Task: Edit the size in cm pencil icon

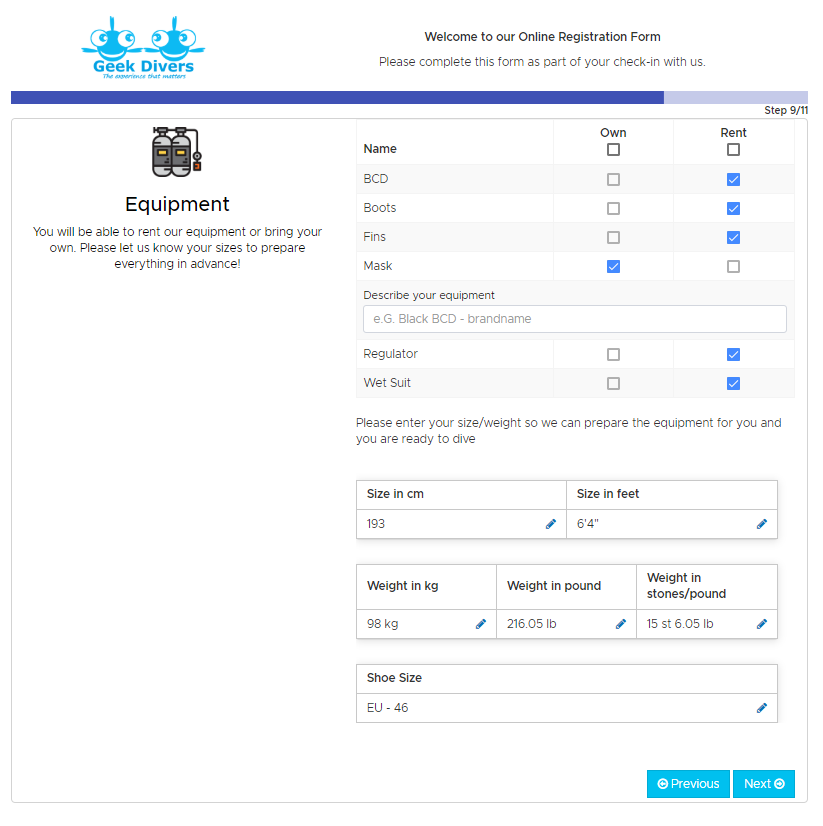Action: pos(551,524)
